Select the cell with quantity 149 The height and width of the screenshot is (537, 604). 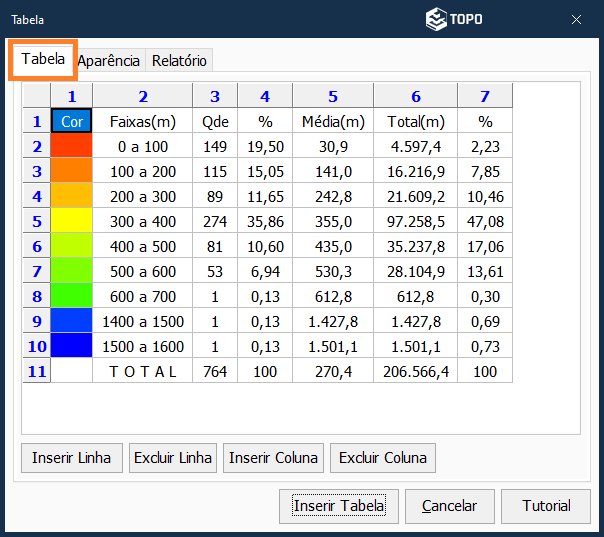point(215,145)
